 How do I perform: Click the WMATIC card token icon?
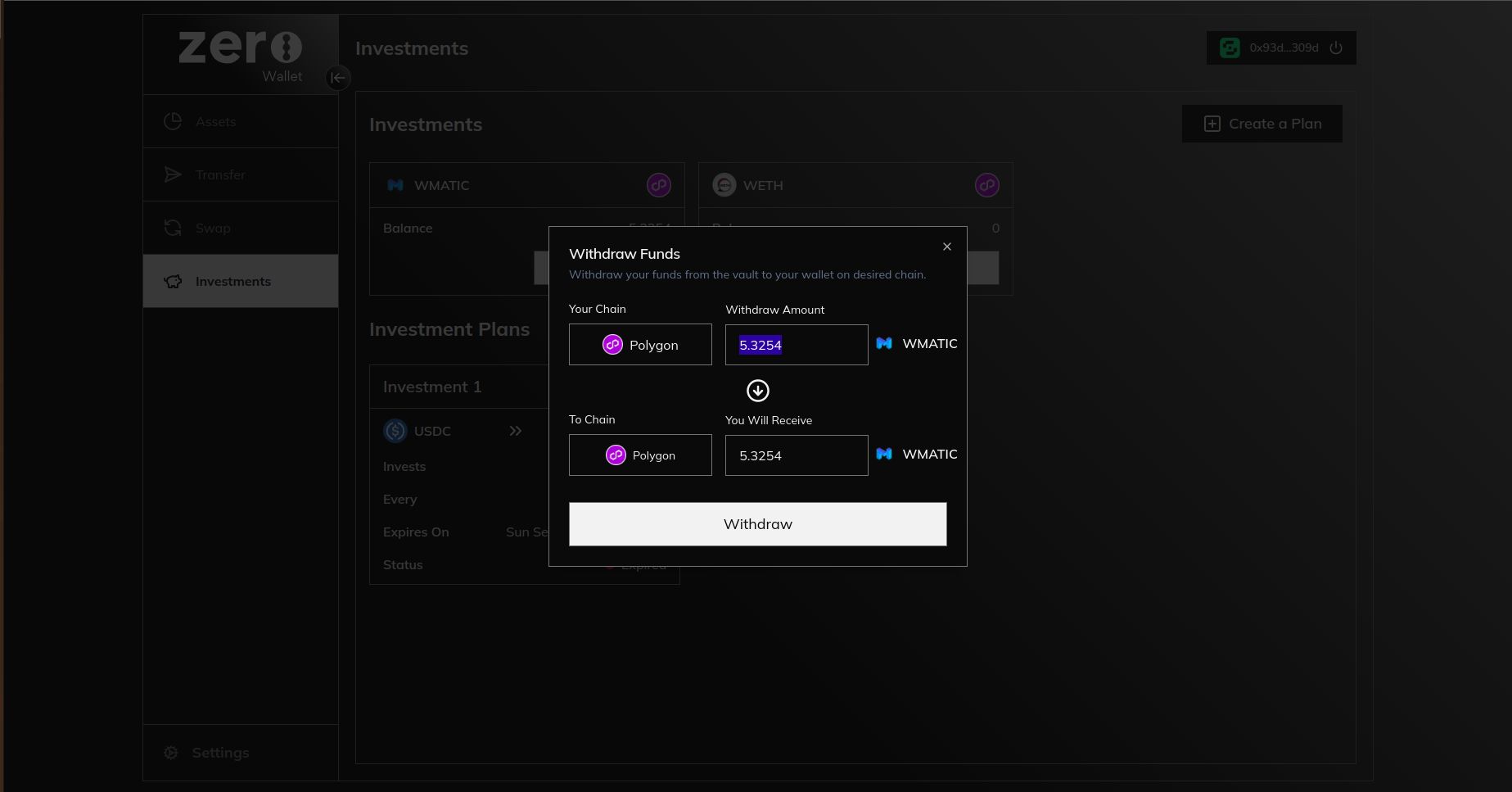pos(395,185)
